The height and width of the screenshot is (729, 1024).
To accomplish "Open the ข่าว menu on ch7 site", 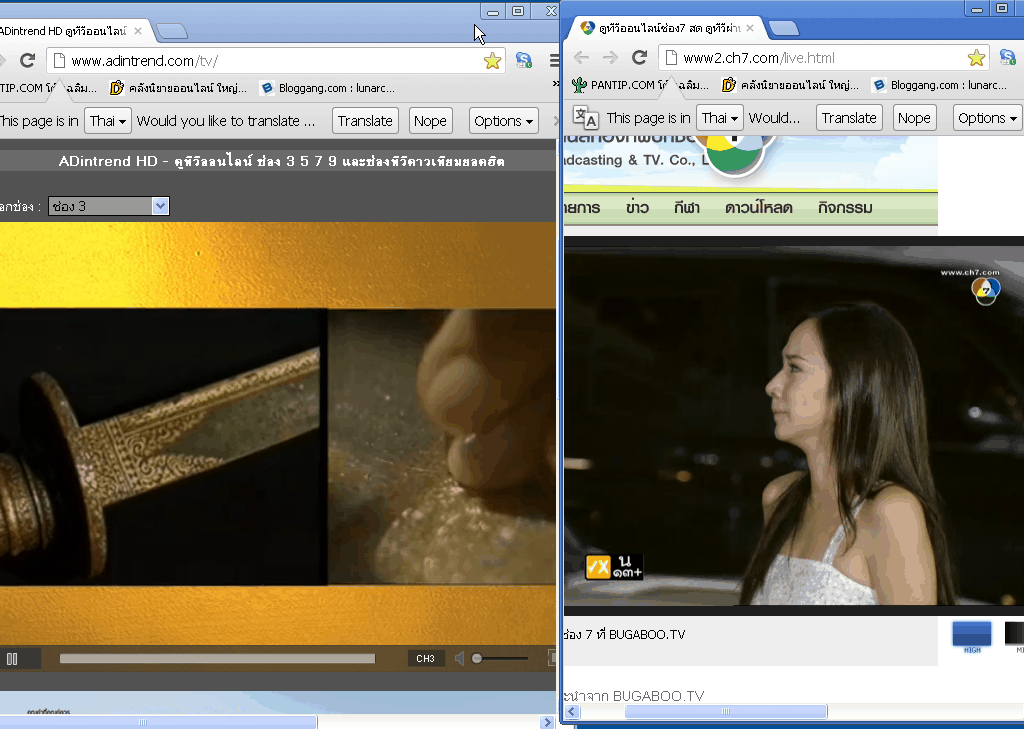I will 637,208.
